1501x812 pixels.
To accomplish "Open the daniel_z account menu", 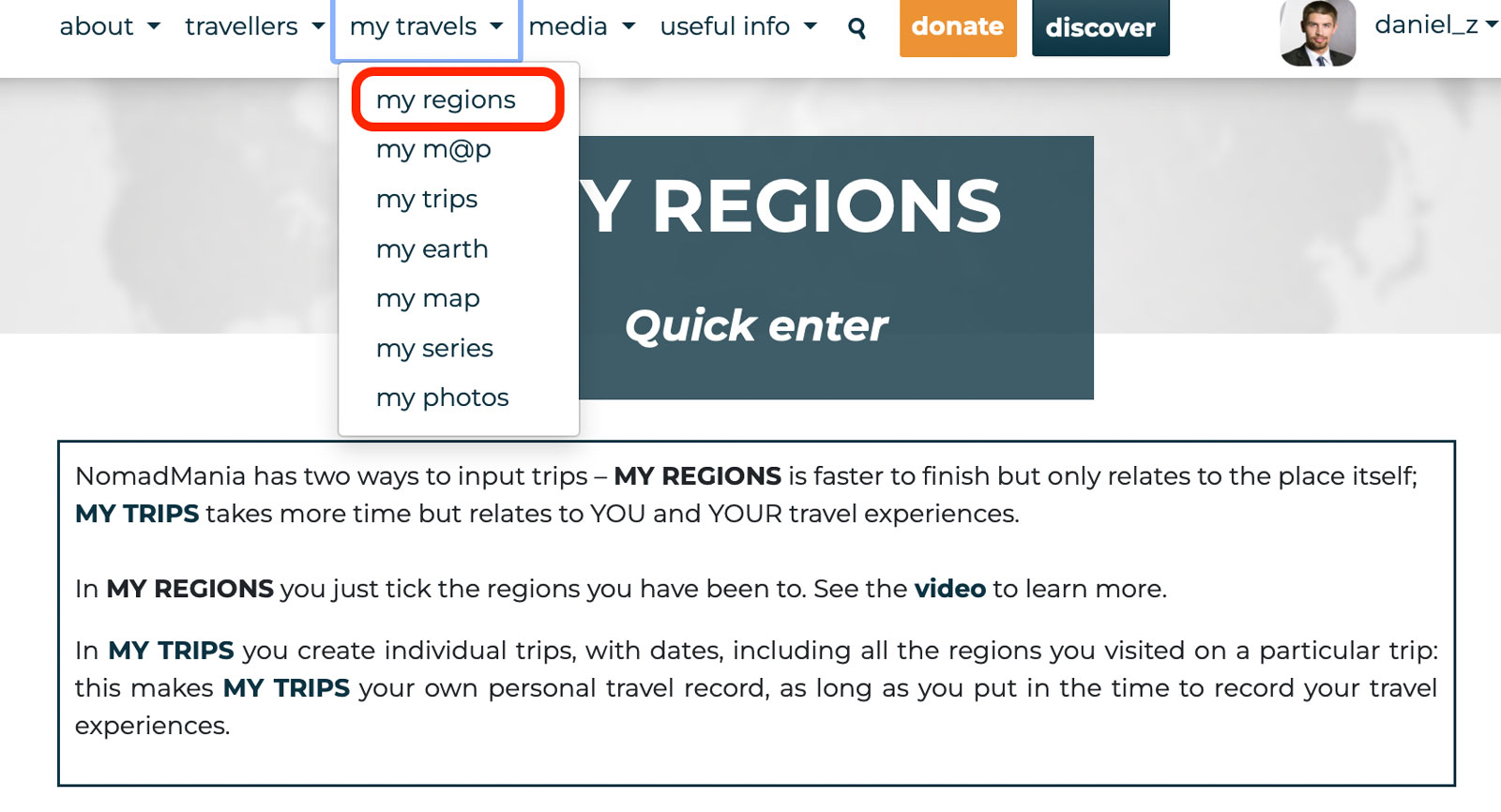I will pyautogui.click(x=1434, y=25).
